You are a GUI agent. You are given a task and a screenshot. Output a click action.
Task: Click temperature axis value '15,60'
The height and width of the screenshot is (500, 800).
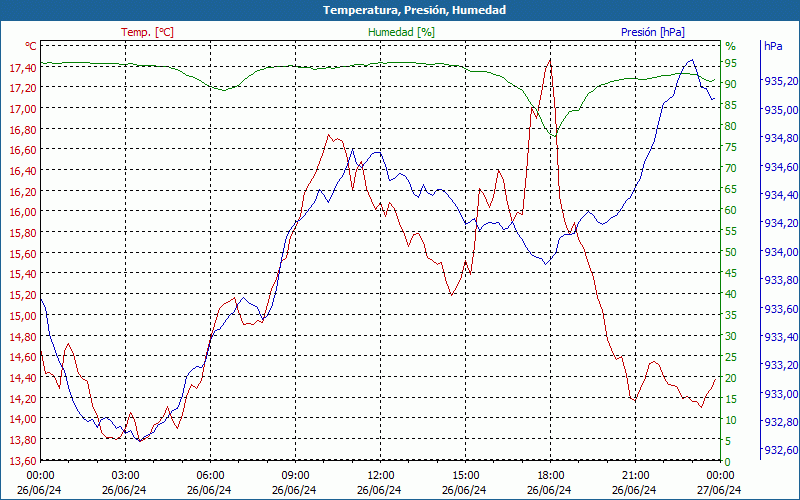23,254
